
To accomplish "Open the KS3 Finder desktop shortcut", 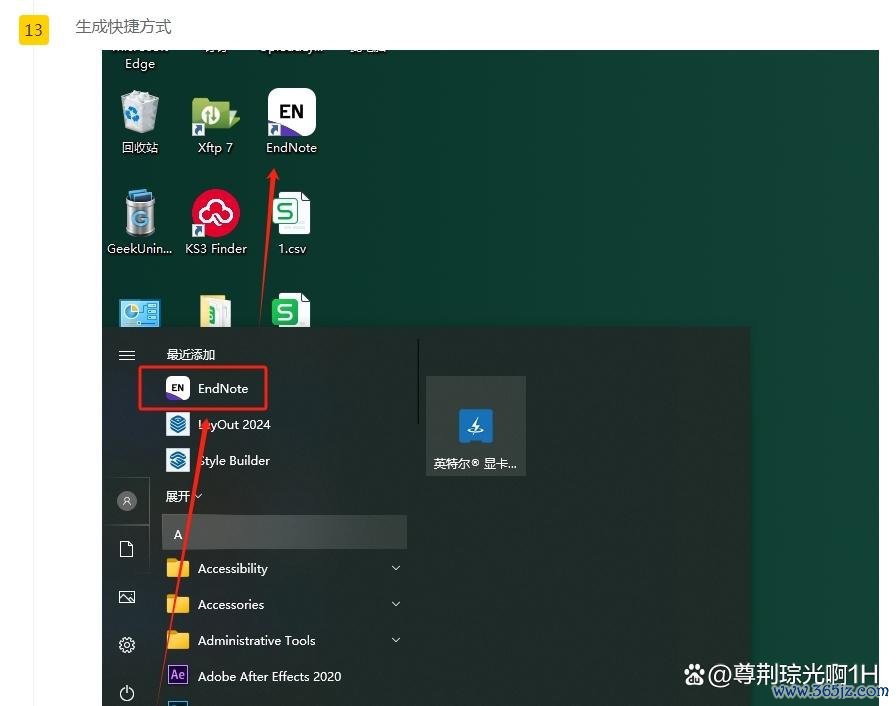I will (215, 223).
